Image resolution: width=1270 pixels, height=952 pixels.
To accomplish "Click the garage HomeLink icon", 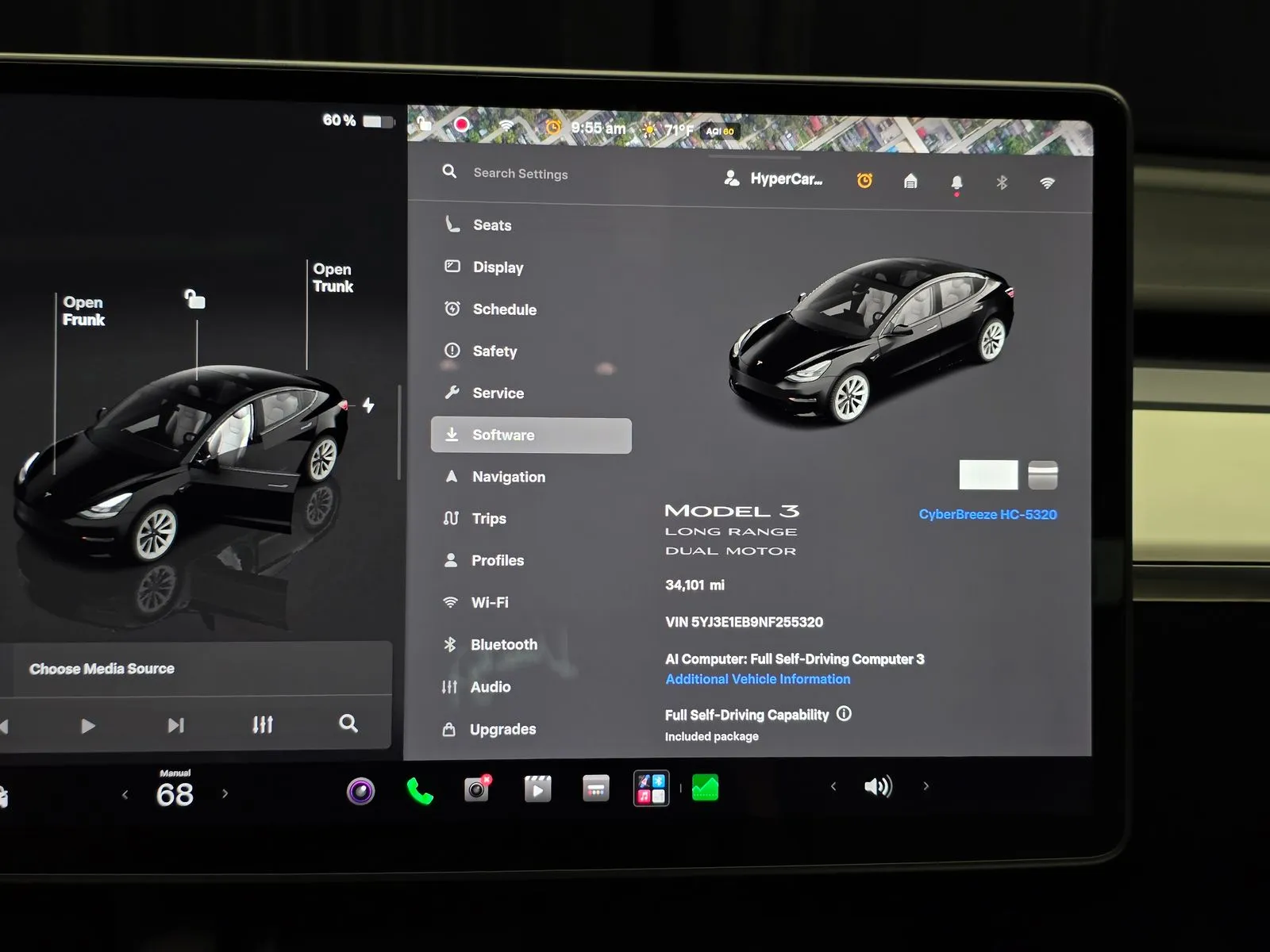I will point(910,182).
